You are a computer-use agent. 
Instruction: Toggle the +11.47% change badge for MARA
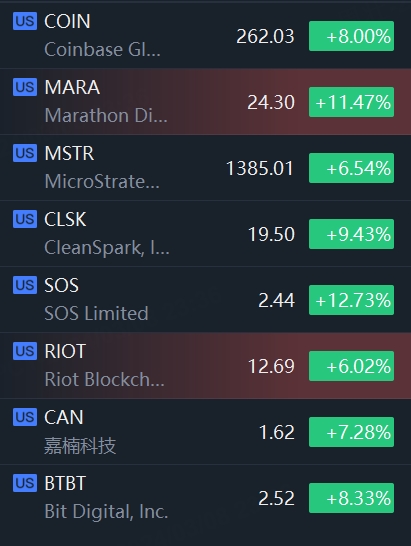351,102
